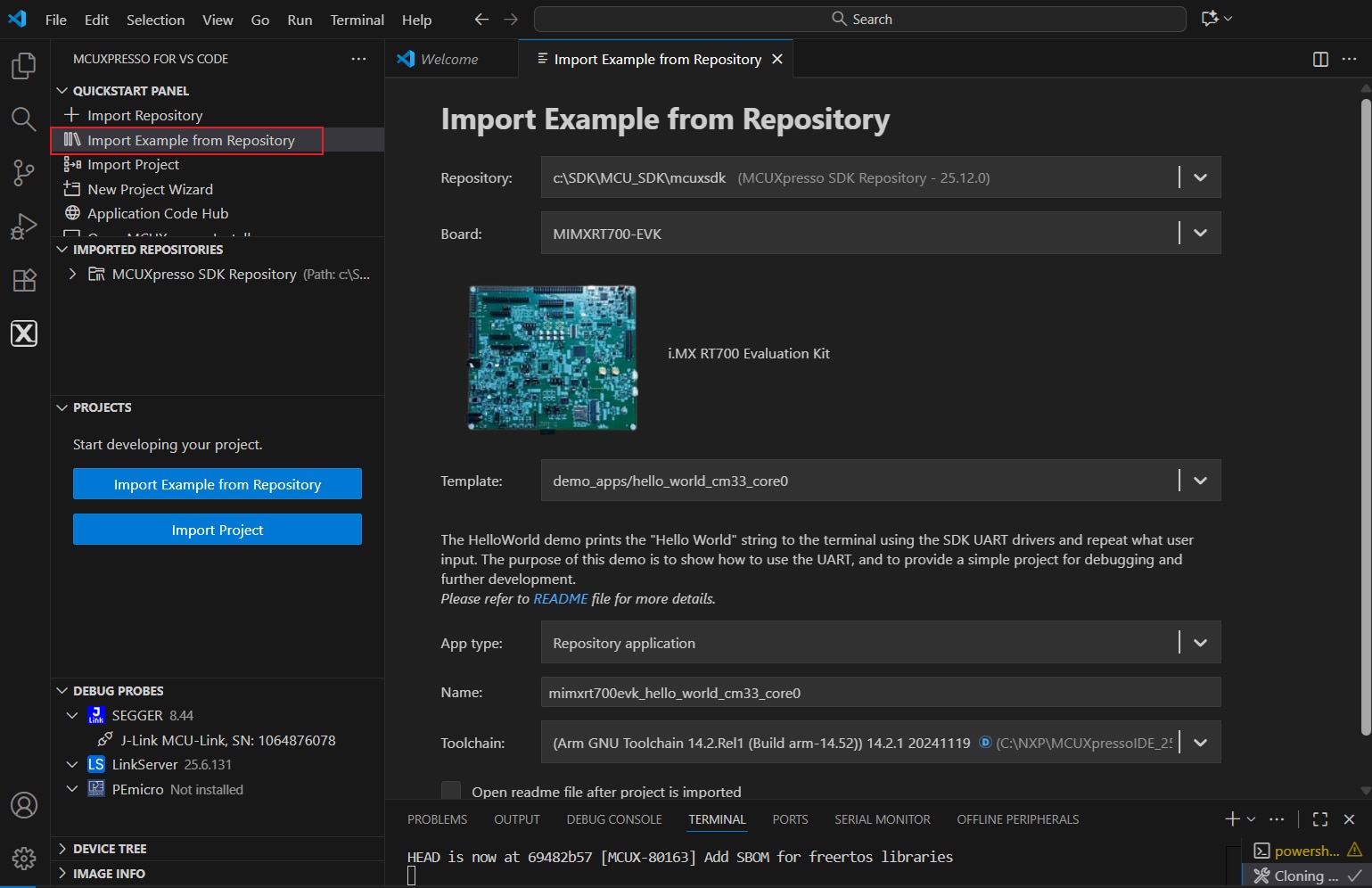Open the Extensions view
The image size is (1372, 888).
(x=24, y=280)
